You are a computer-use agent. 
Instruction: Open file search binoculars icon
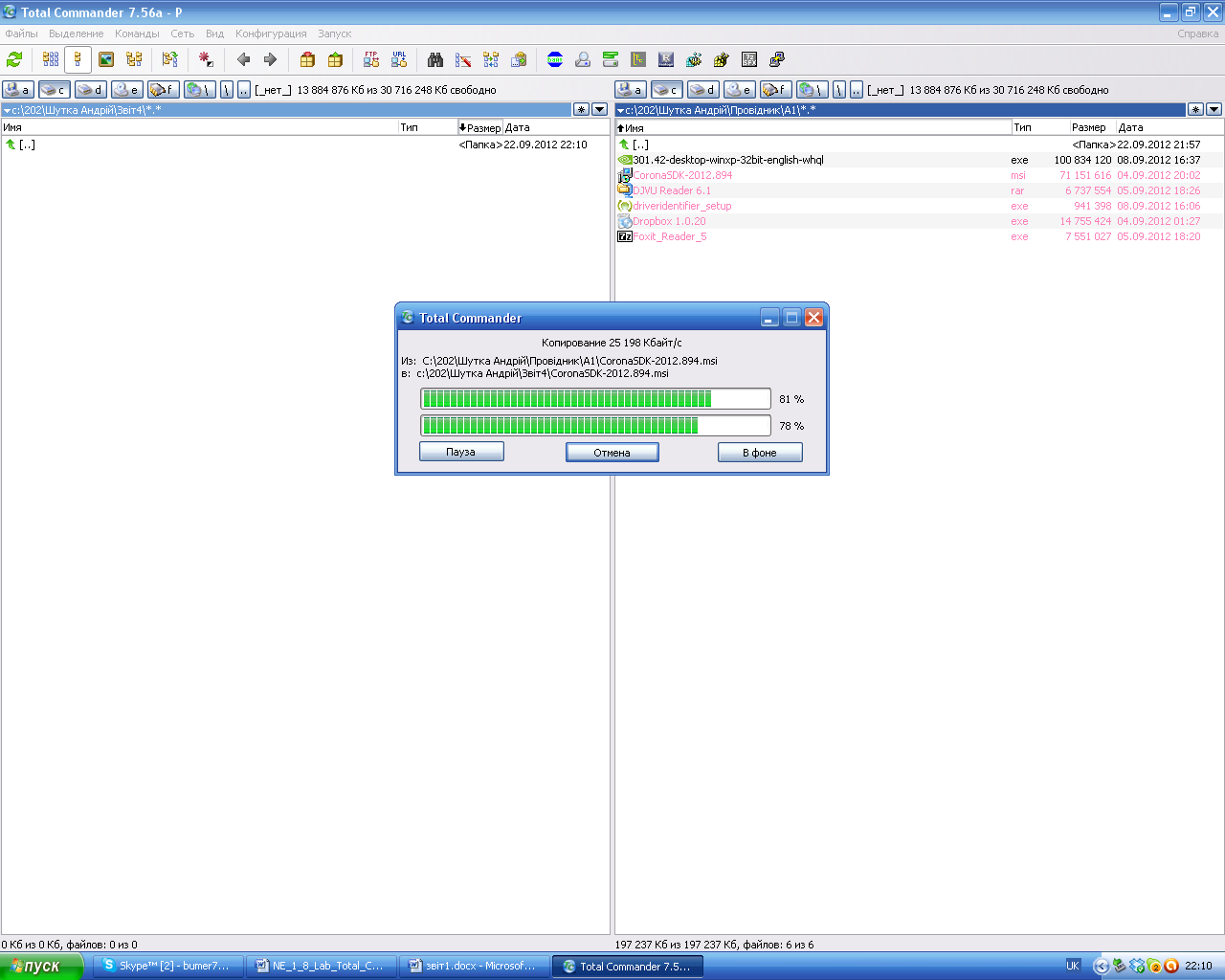[435, 59]
